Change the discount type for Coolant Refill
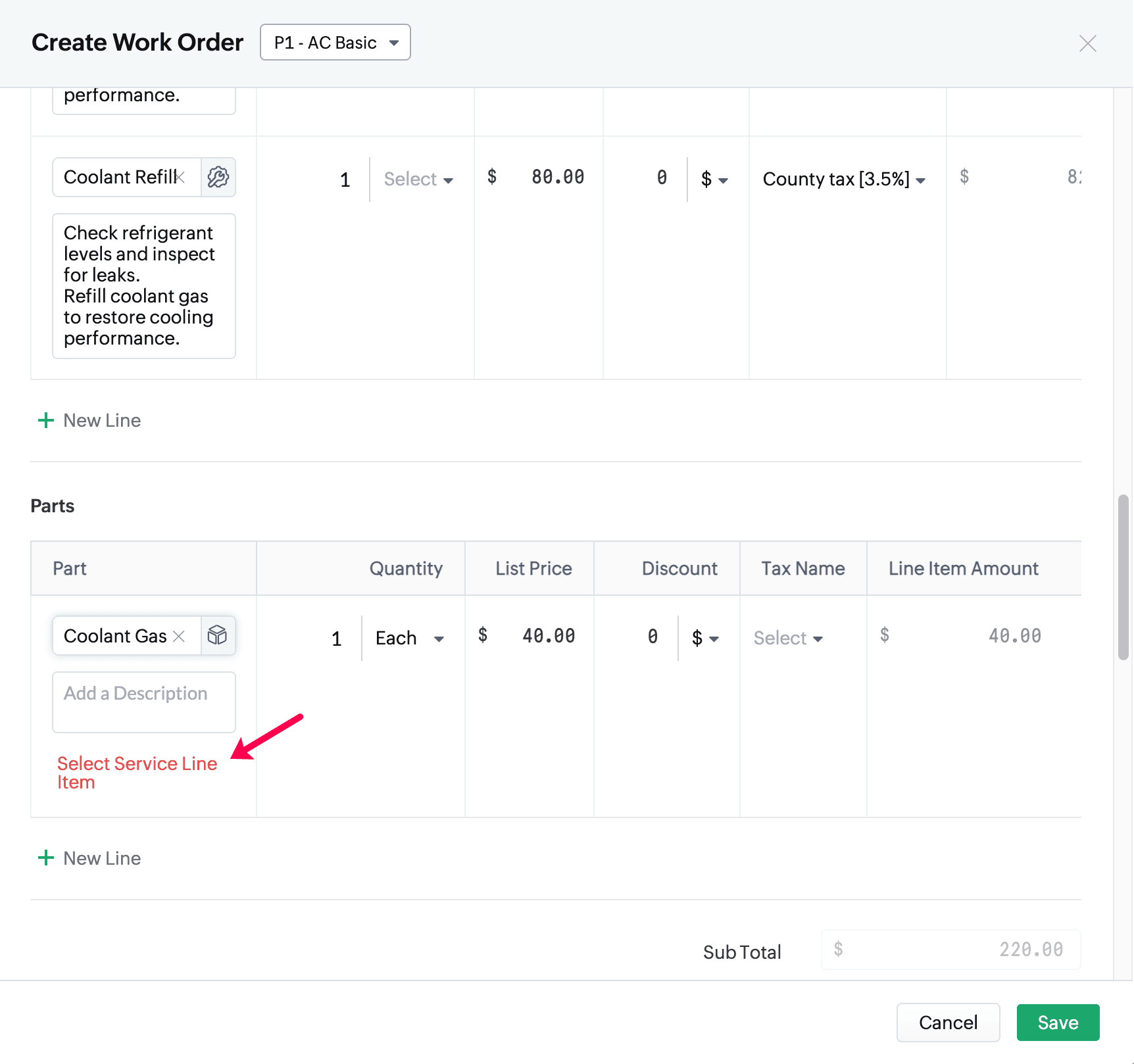The width and height of the screenshot is (1134, 1064). (714, 180)
